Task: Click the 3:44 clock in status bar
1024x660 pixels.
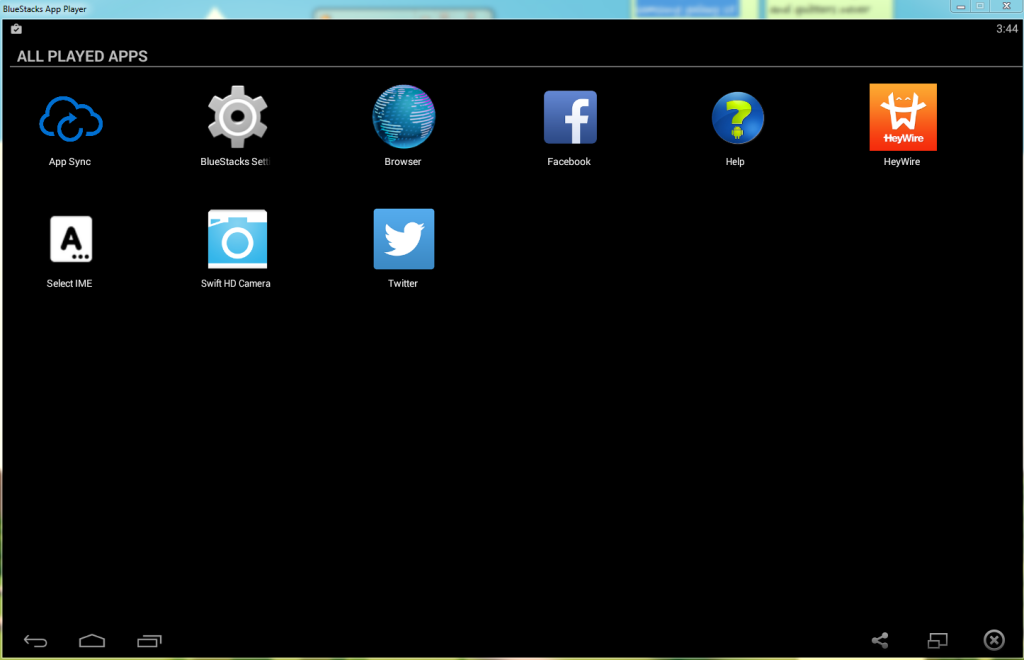Action: click(1006, 29)
